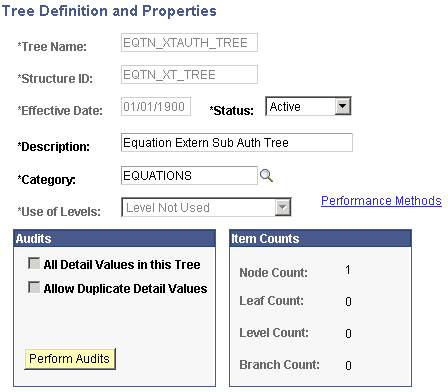This screenshot has width=448, height=392.
Task: Select the Tree Name field EQTN_XTAUTH_TREE
Action: (189, 43)
